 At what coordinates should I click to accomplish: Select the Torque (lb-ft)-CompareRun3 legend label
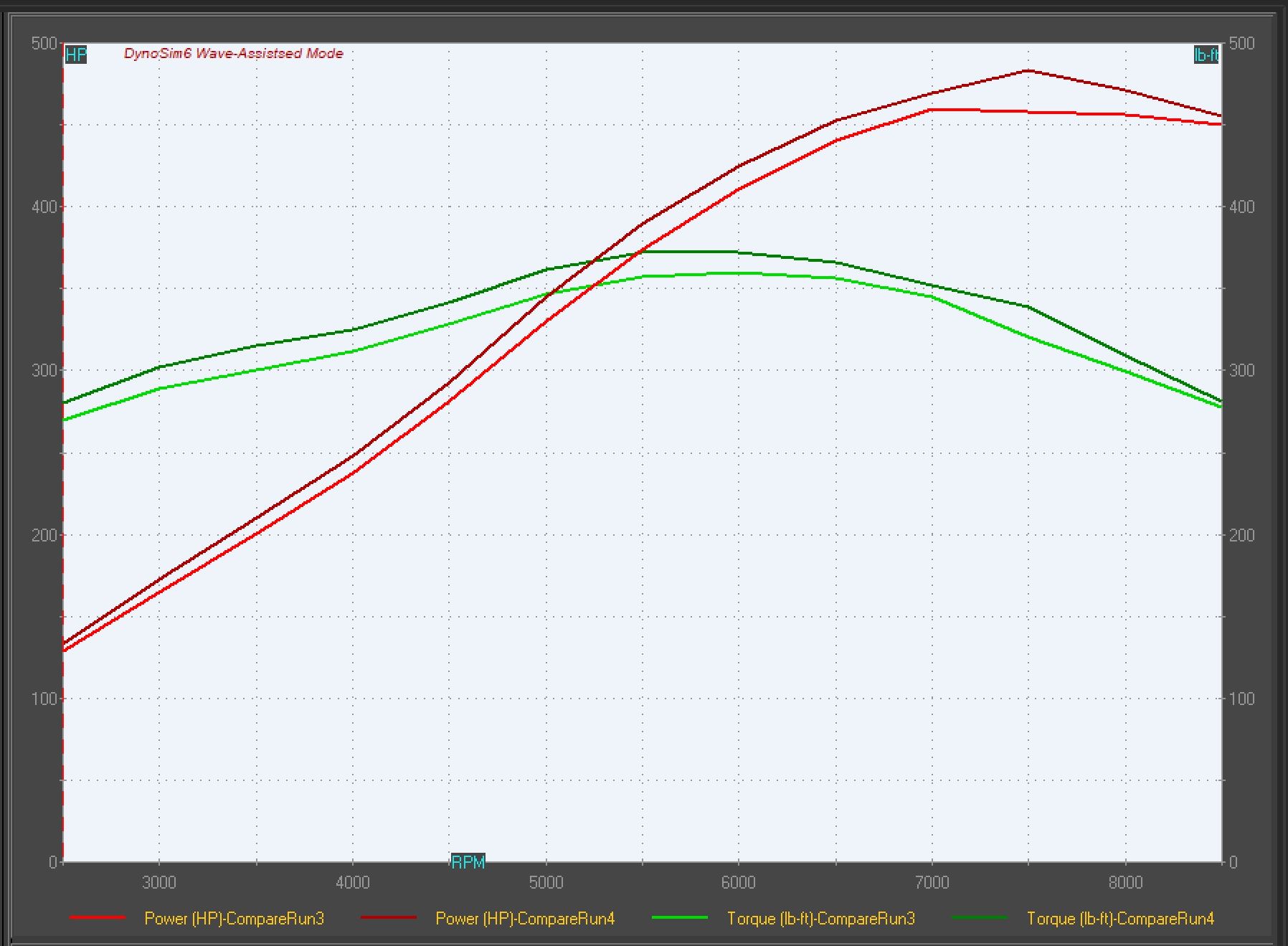[x=820, y=919]
